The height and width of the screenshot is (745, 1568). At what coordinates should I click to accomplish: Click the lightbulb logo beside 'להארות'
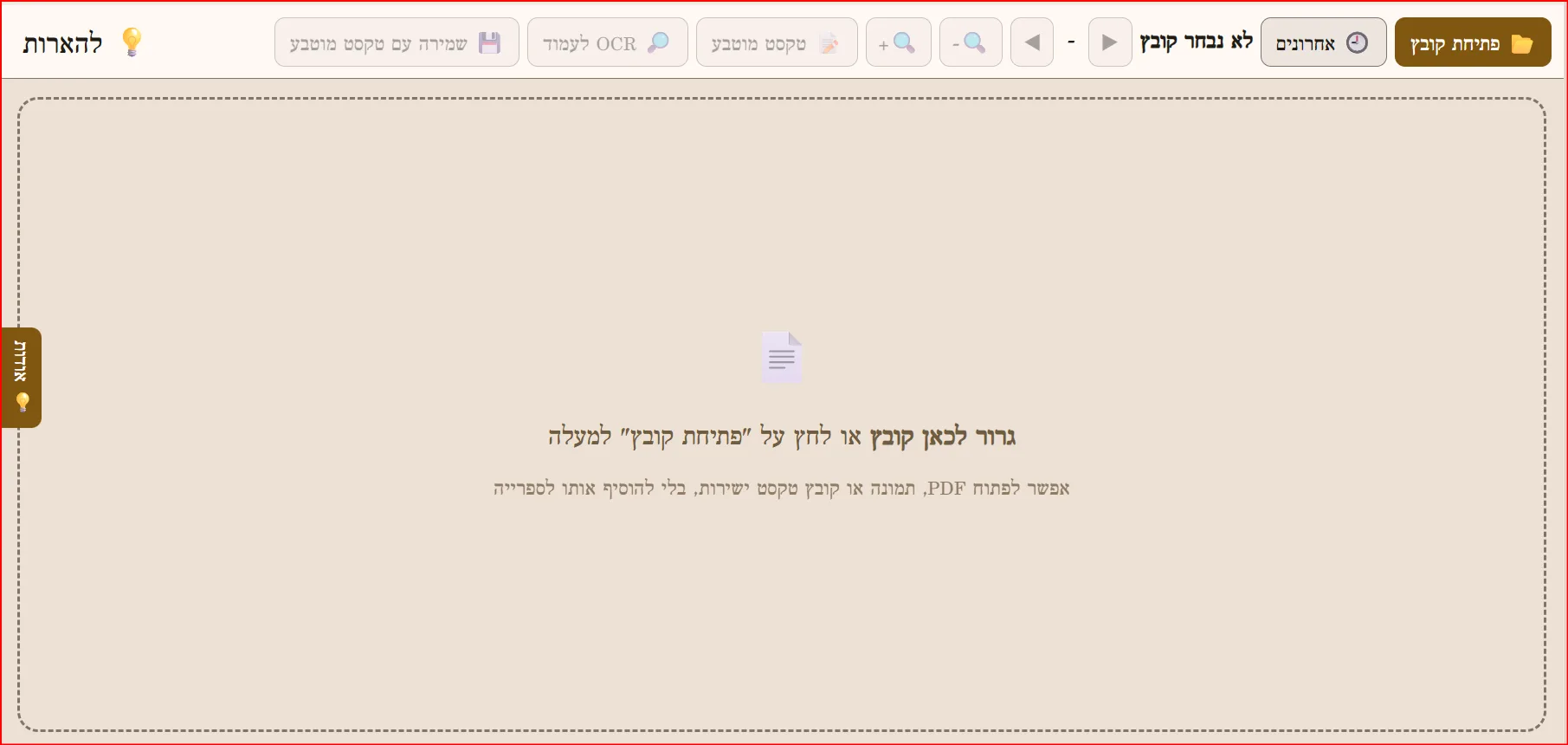coord(132,42)
